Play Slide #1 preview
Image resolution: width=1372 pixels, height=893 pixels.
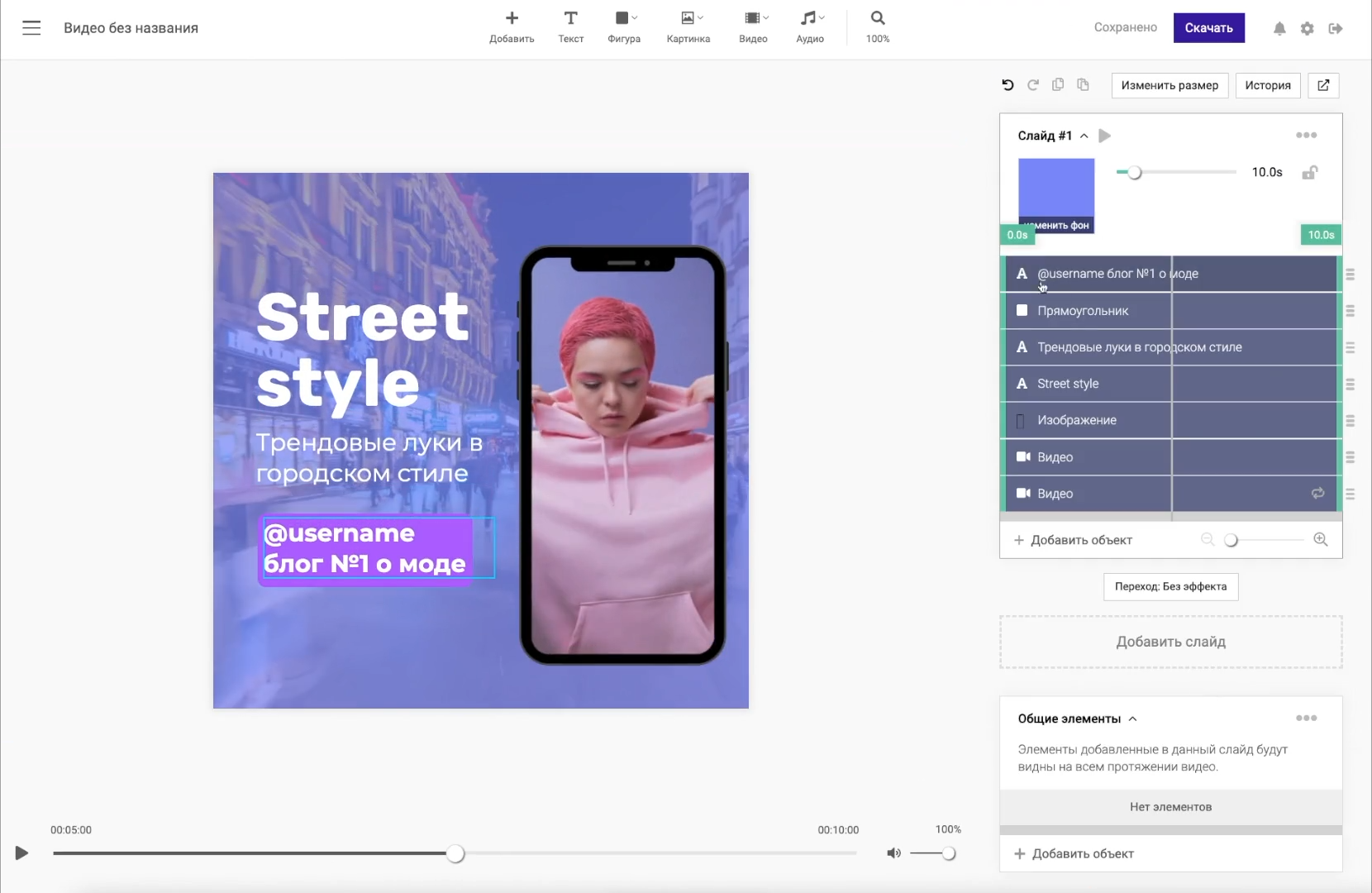[1105, 136]
